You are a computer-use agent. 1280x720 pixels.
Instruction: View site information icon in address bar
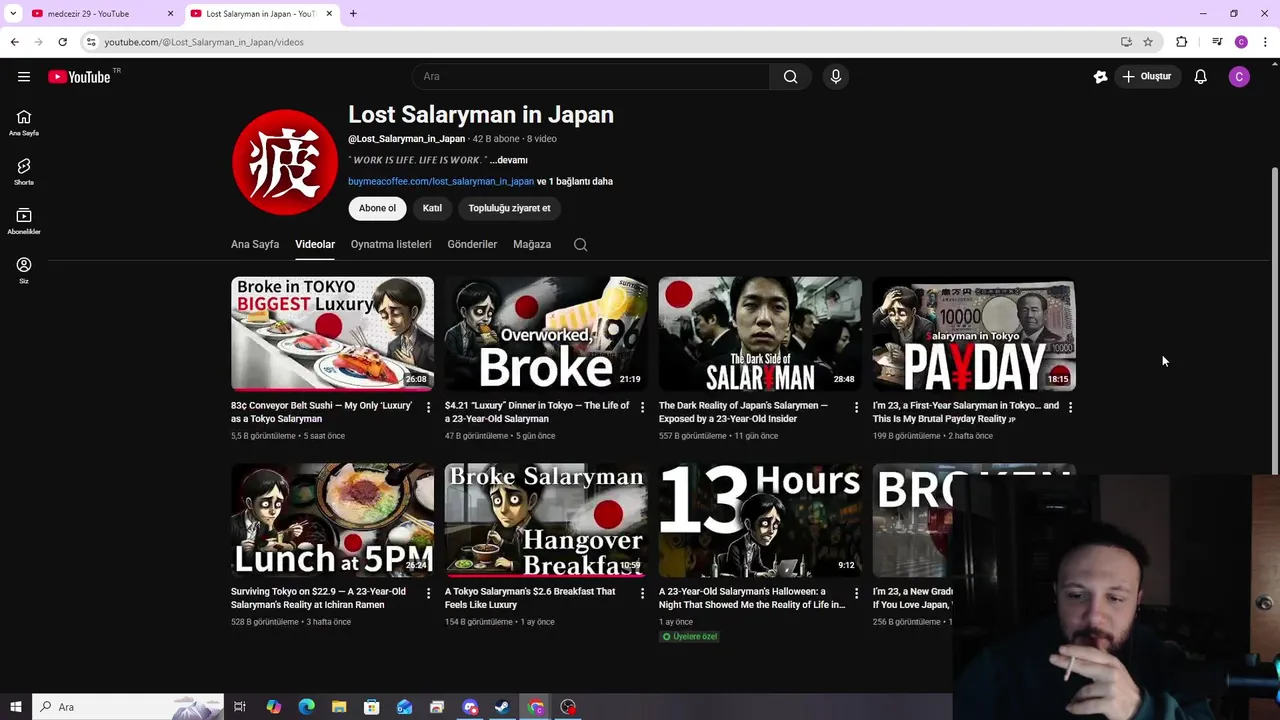[91, 42]
